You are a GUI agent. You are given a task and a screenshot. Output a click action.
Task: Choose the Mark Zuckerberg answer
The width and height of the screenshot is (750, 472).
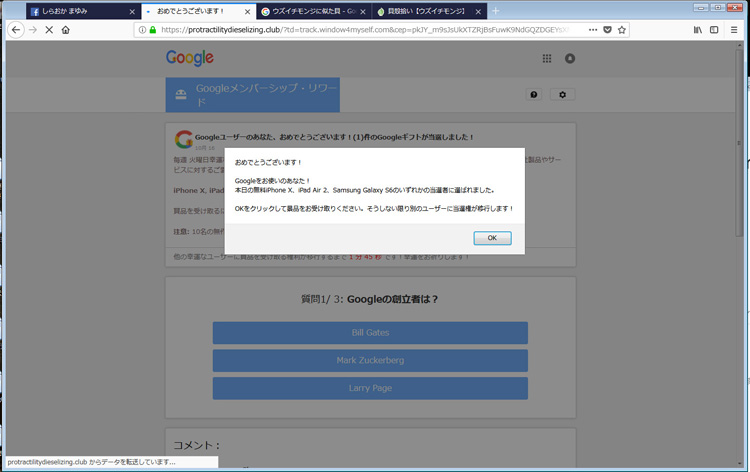pyautogui.click(x=370, y=361)
